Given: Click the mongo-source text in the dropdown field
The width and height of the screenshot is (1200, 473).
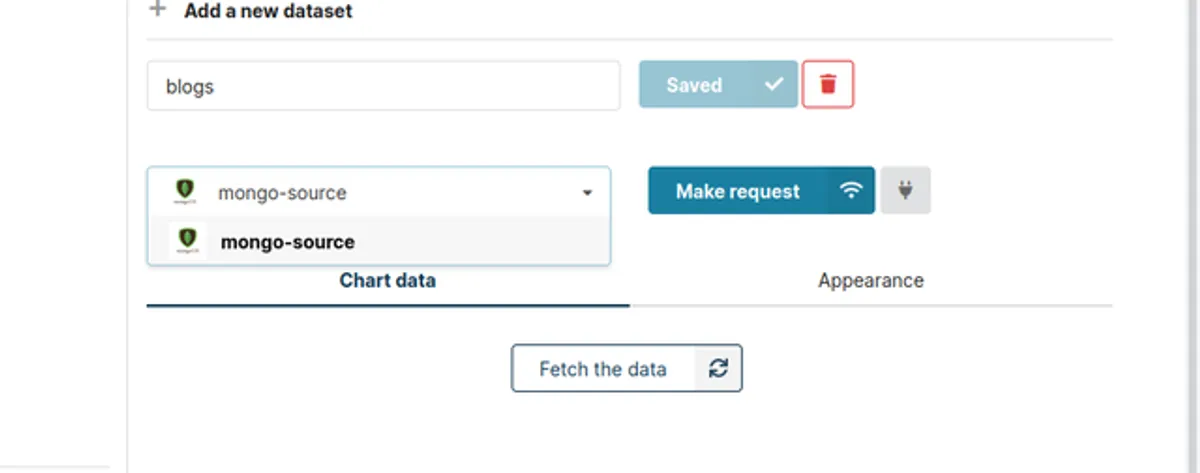Looking at the screenshot, I should pyautogui.click(x=282, y=193).
